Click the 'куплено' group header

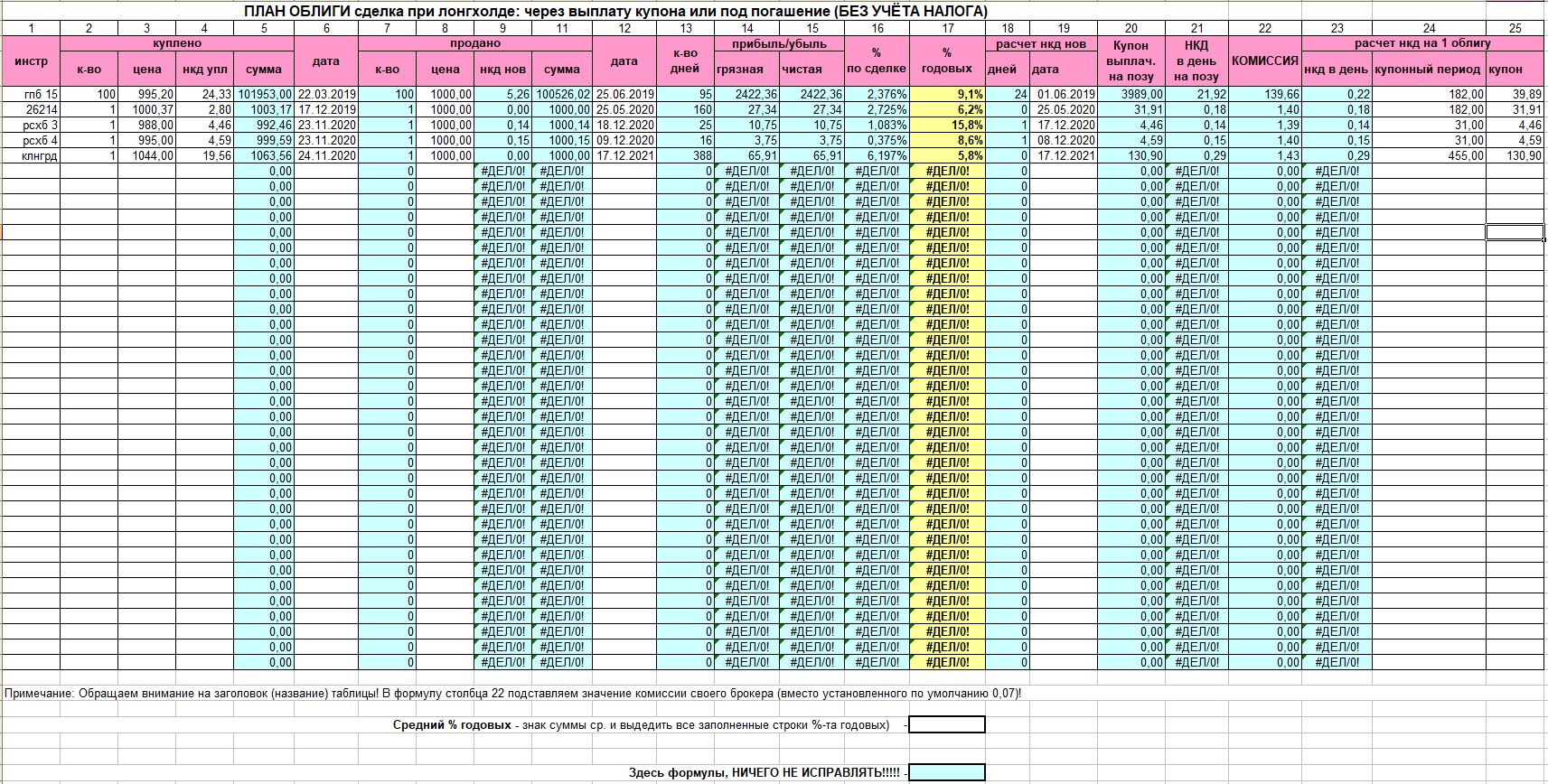[177, 43]
